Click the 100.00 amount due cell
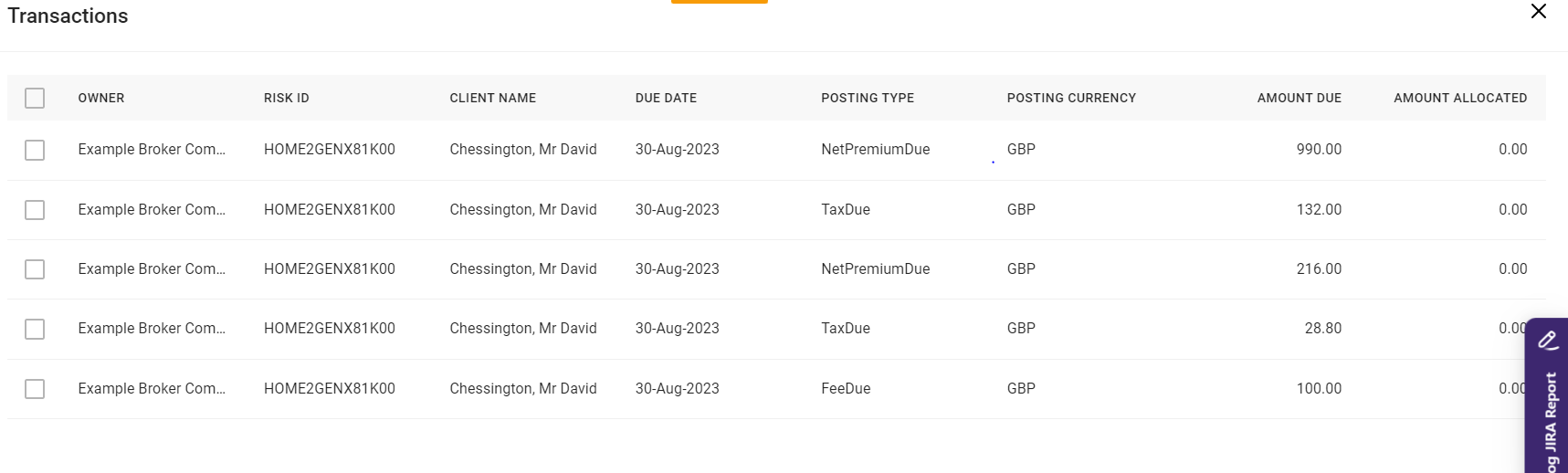 [1319, 389]
